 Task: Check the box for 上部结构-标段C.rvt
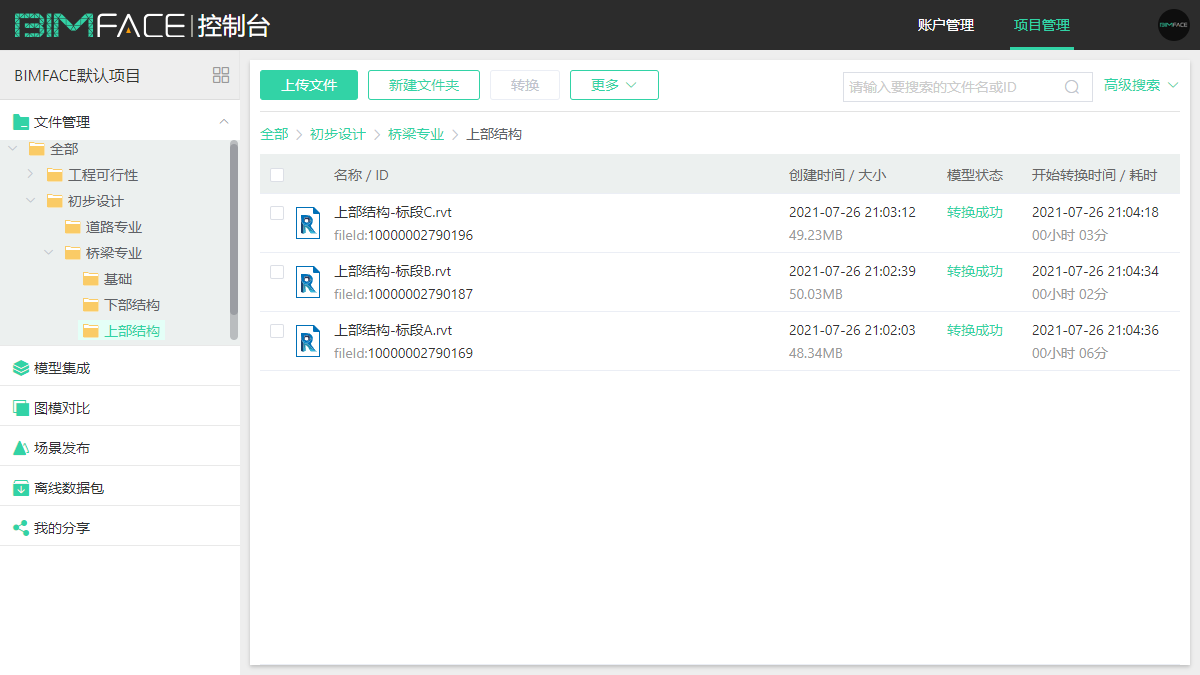click(277, 213)
